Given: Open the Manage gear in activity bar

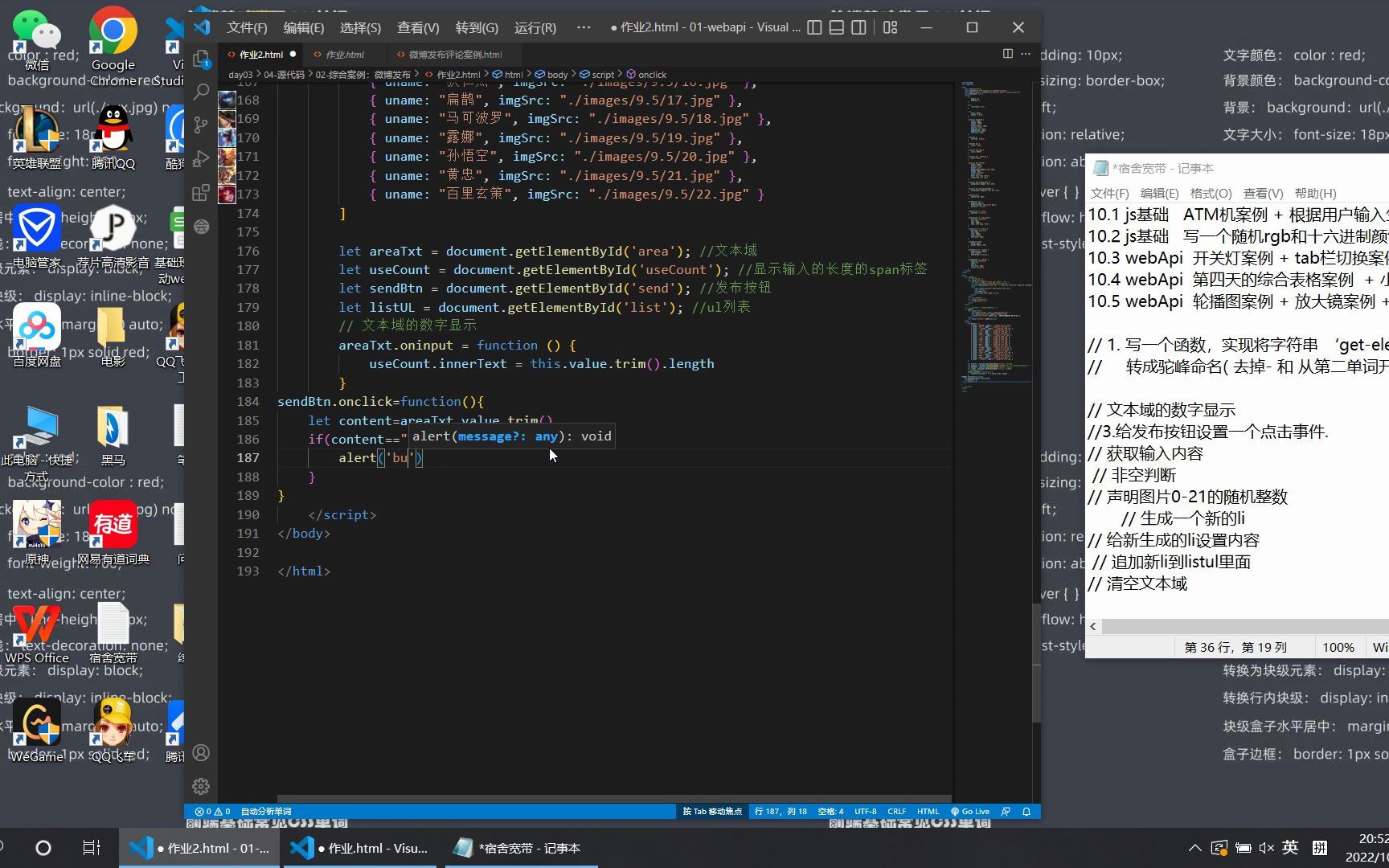Looking at the screenshot, I should pyautogui.click(x=201, y=786).
